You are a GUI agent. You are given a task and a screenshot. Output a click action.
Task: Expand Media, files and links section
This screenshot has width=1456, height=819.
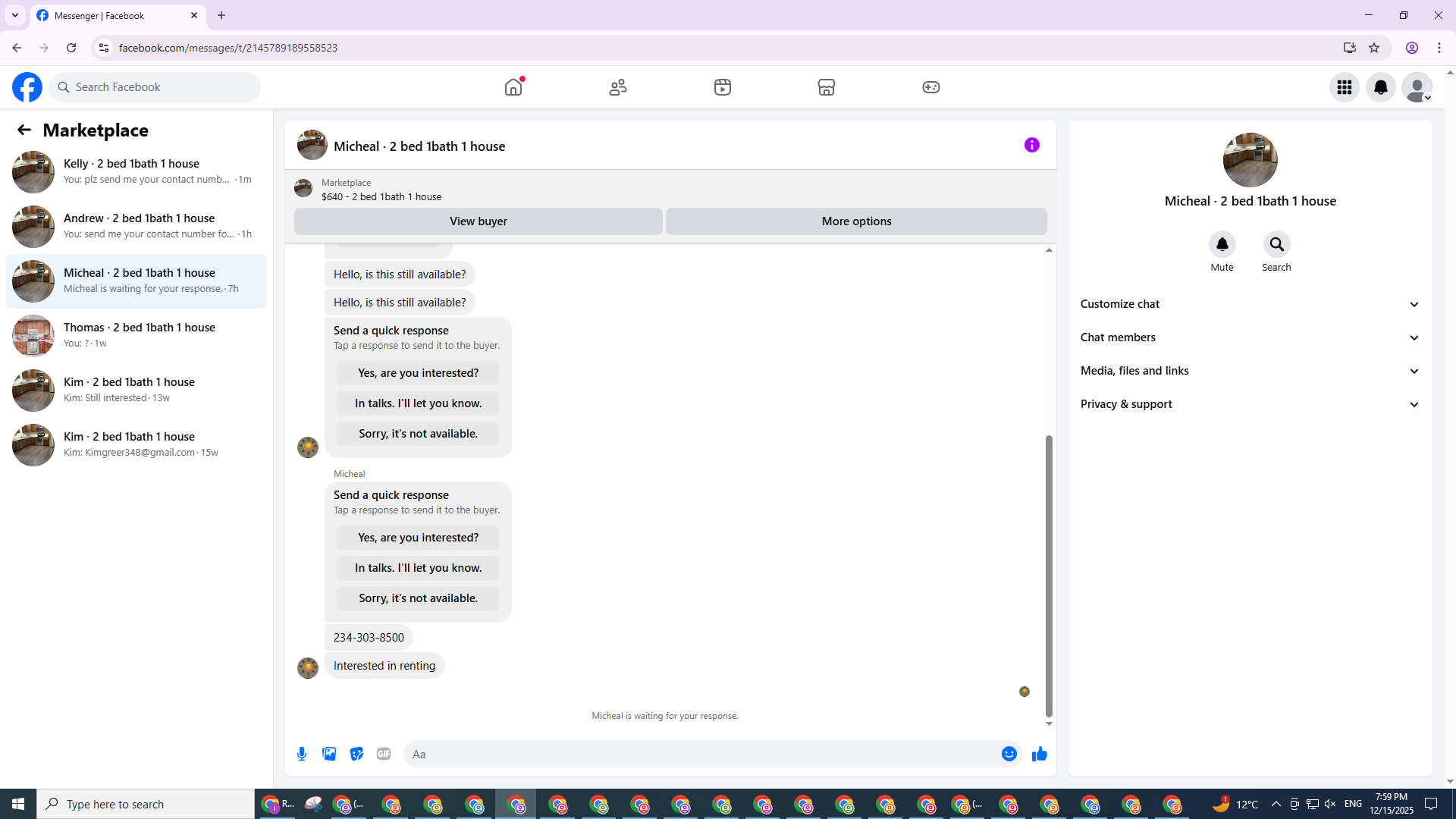pos(1250,371)
